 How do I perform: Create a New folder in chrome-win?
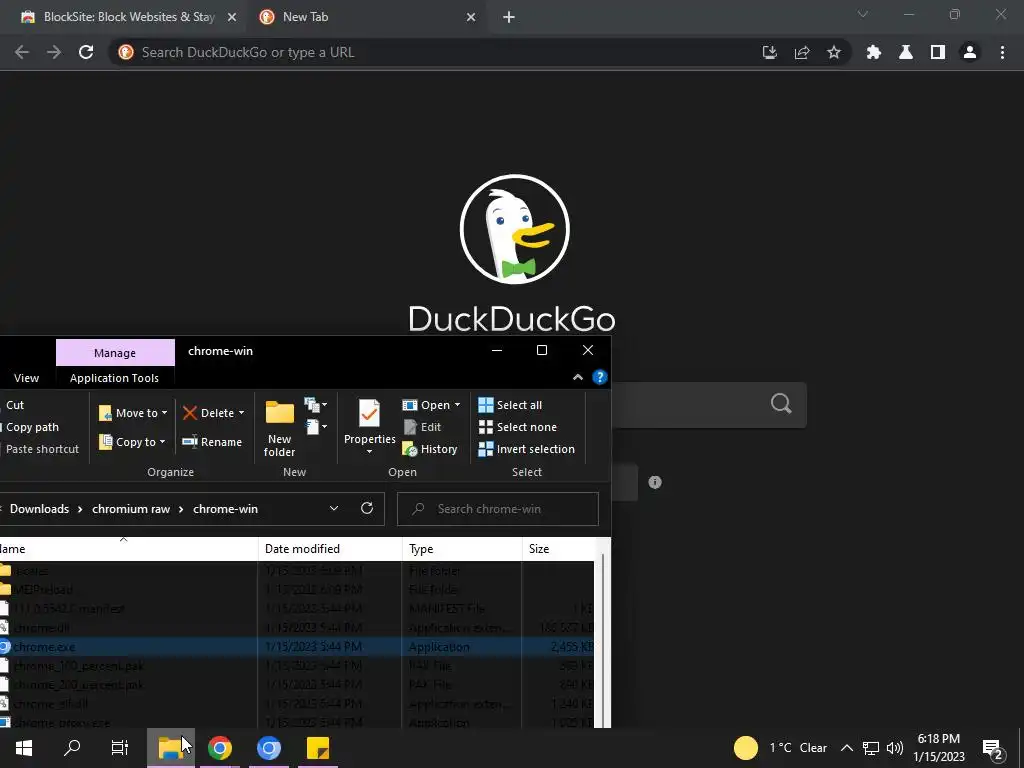(280, 428)
